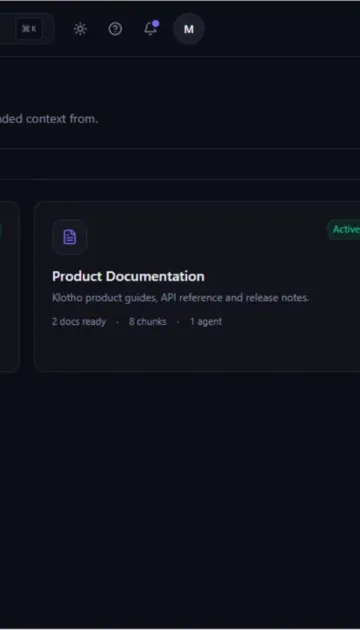
Task: Toggle the light/dark theme sun icon
Action: pyautogui.click(x=80, y=29)
